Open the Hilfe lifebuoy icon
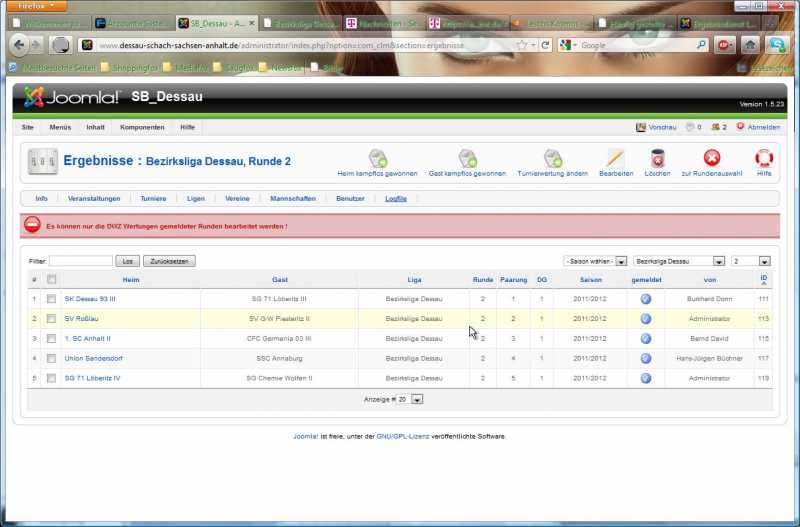The width and height of the screenshot is (800, 527). [x=764, y=158]
